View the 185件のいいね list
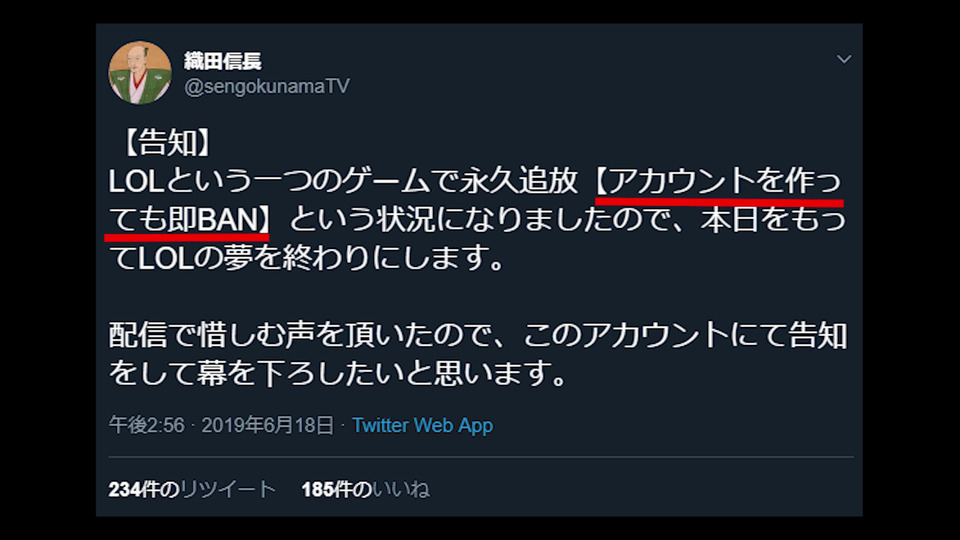This screenshot has width=960, height=540. pyautogui.click(x=366, y=489)
